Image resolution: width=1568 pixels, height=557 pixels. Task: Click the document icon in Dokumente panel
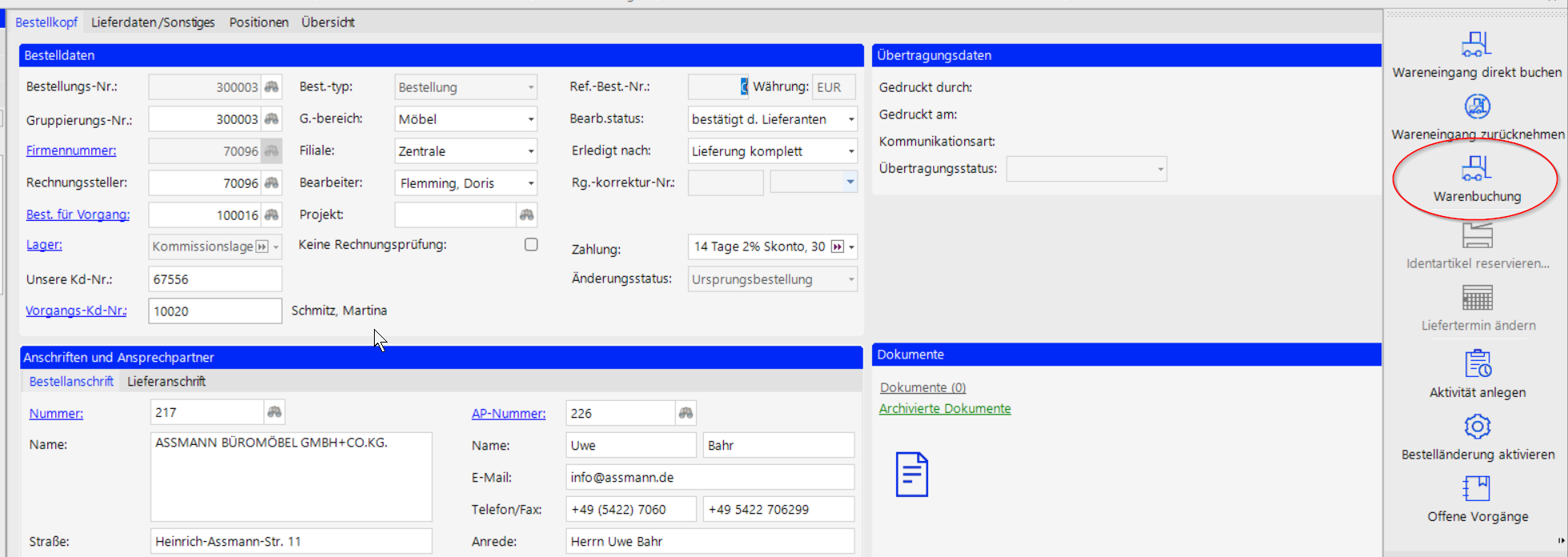tap(911, 475)
